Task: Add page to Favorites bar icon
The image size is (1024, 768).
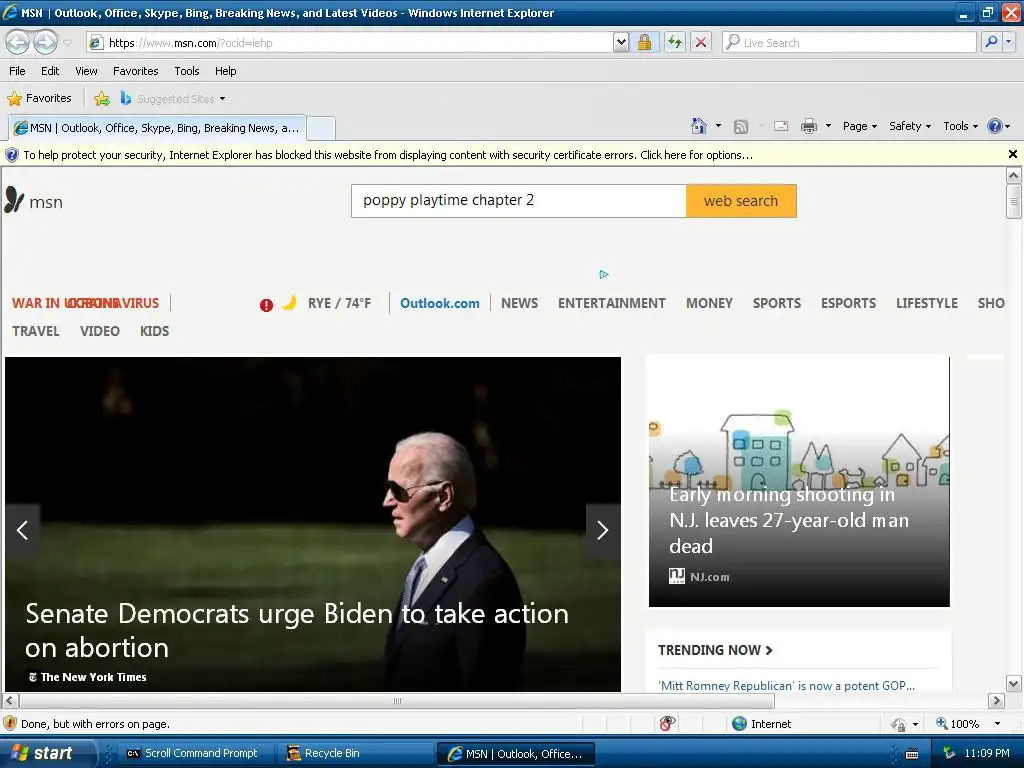Action: [102, 99]
